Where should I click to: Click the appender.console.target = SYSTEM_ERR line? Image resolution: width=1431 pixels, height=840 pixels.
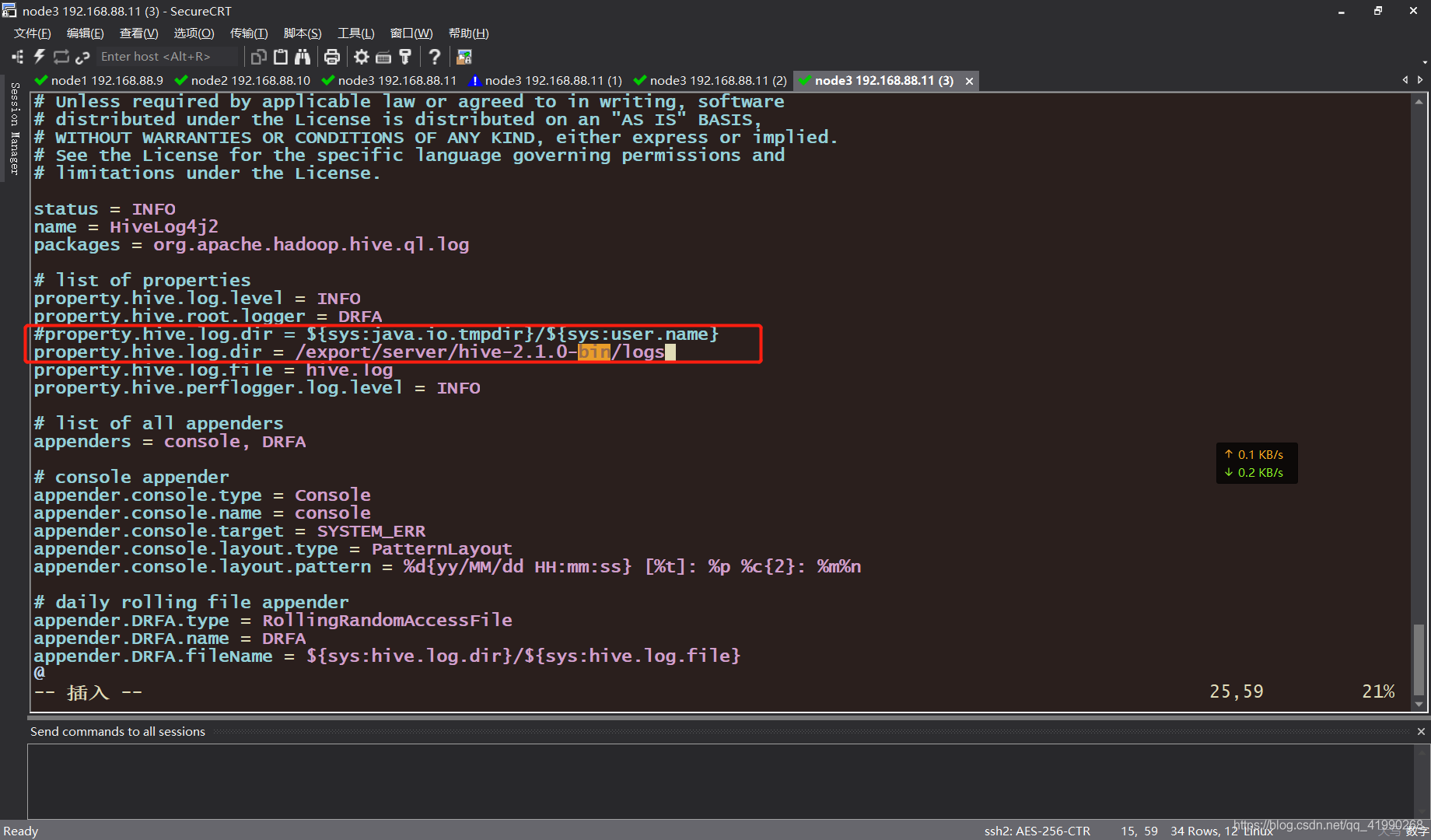(x=229, y=531)
